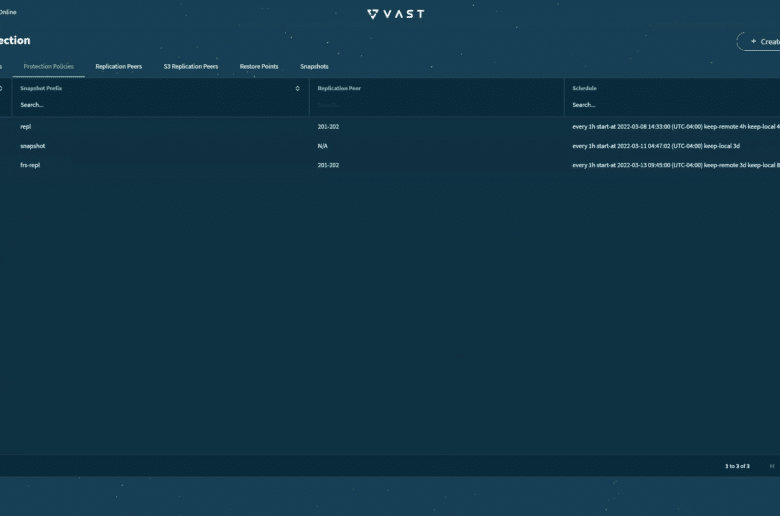Click the Create button
The height and width of the screenshot is (516, 780).
coord(759,41)
